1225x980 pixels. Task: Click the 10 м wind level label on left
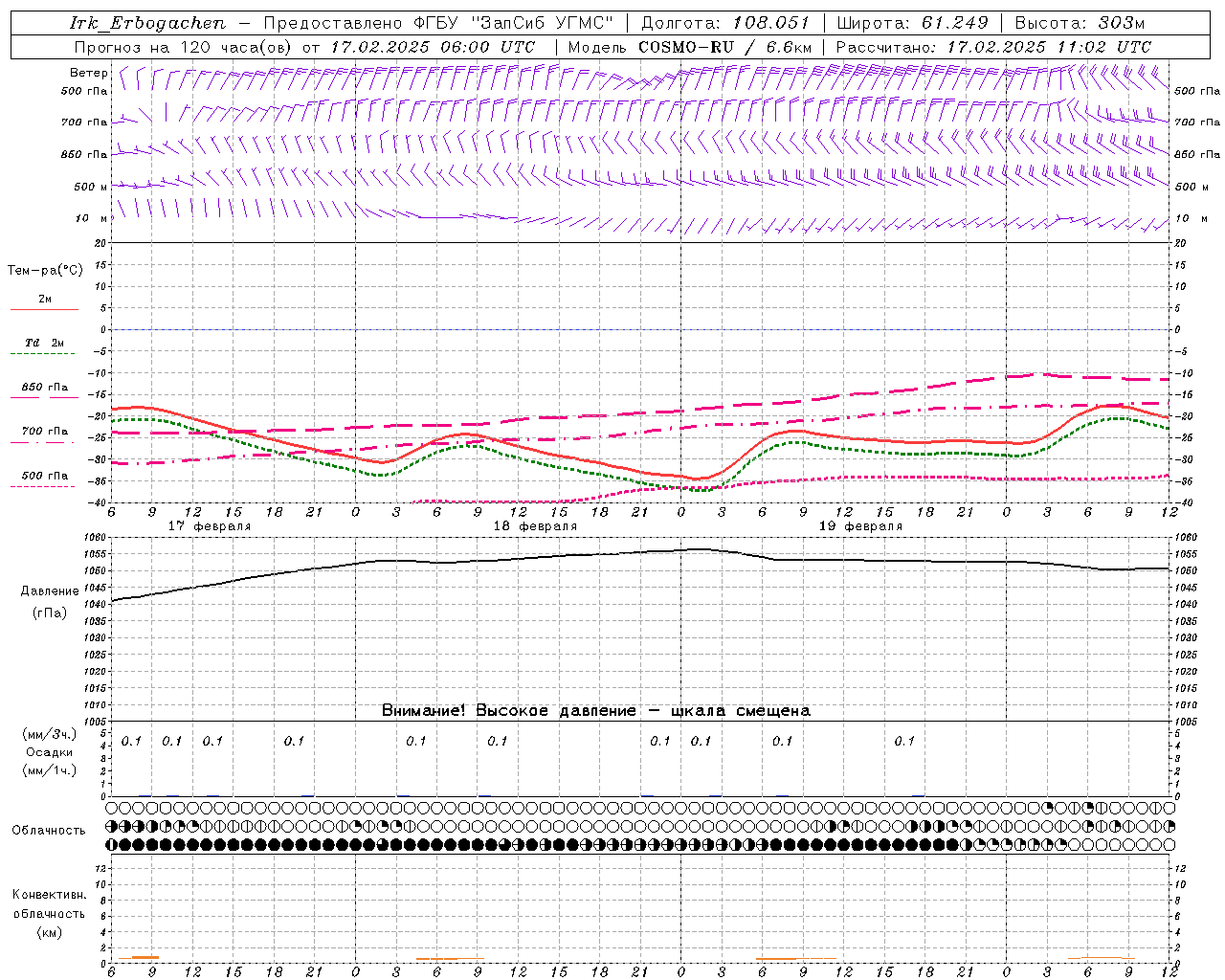tap(91, 218)
